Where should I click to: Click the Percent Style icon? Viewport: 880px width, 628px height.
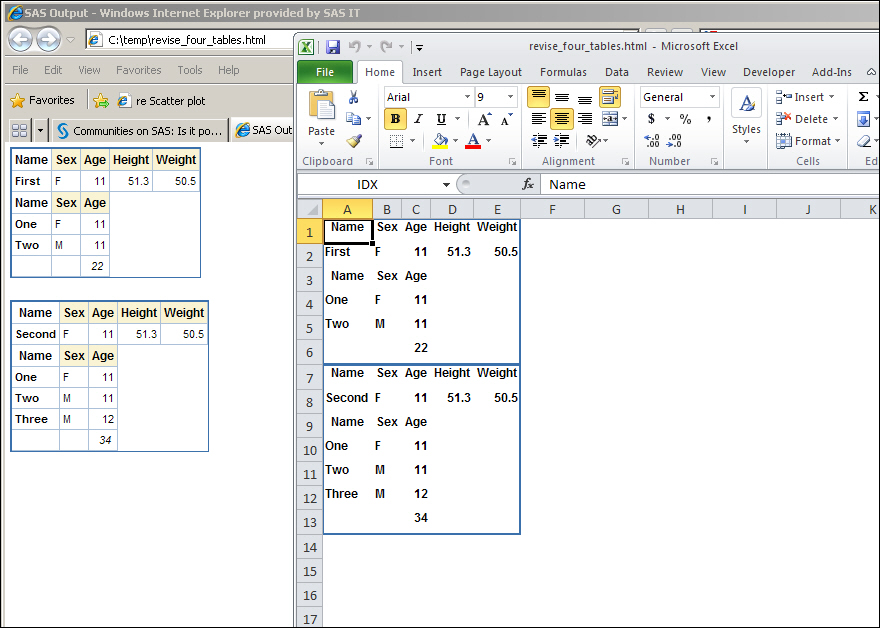[685, 119]
